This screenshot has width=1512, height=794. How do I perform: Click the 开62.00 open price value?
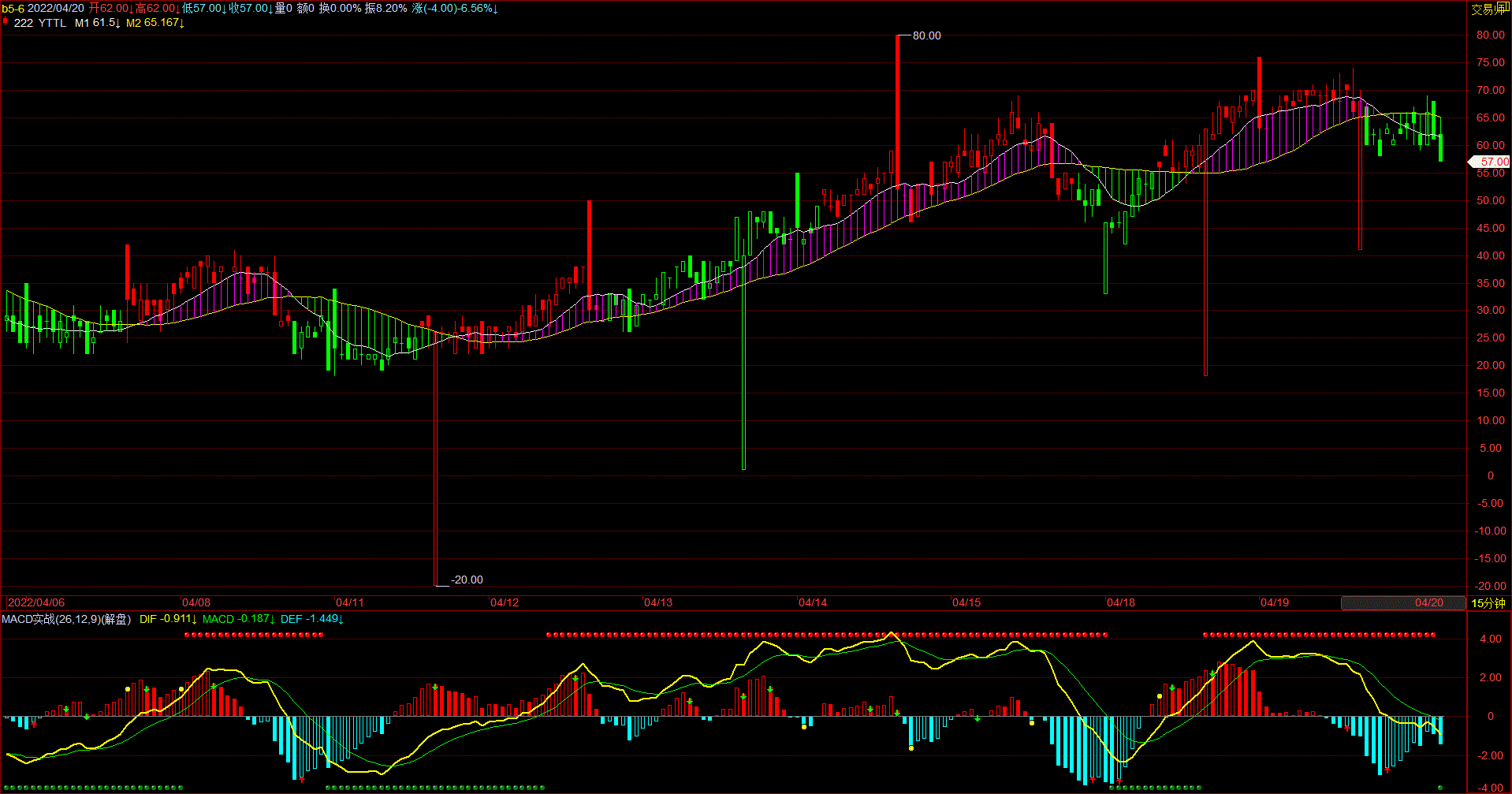[110, 9]
